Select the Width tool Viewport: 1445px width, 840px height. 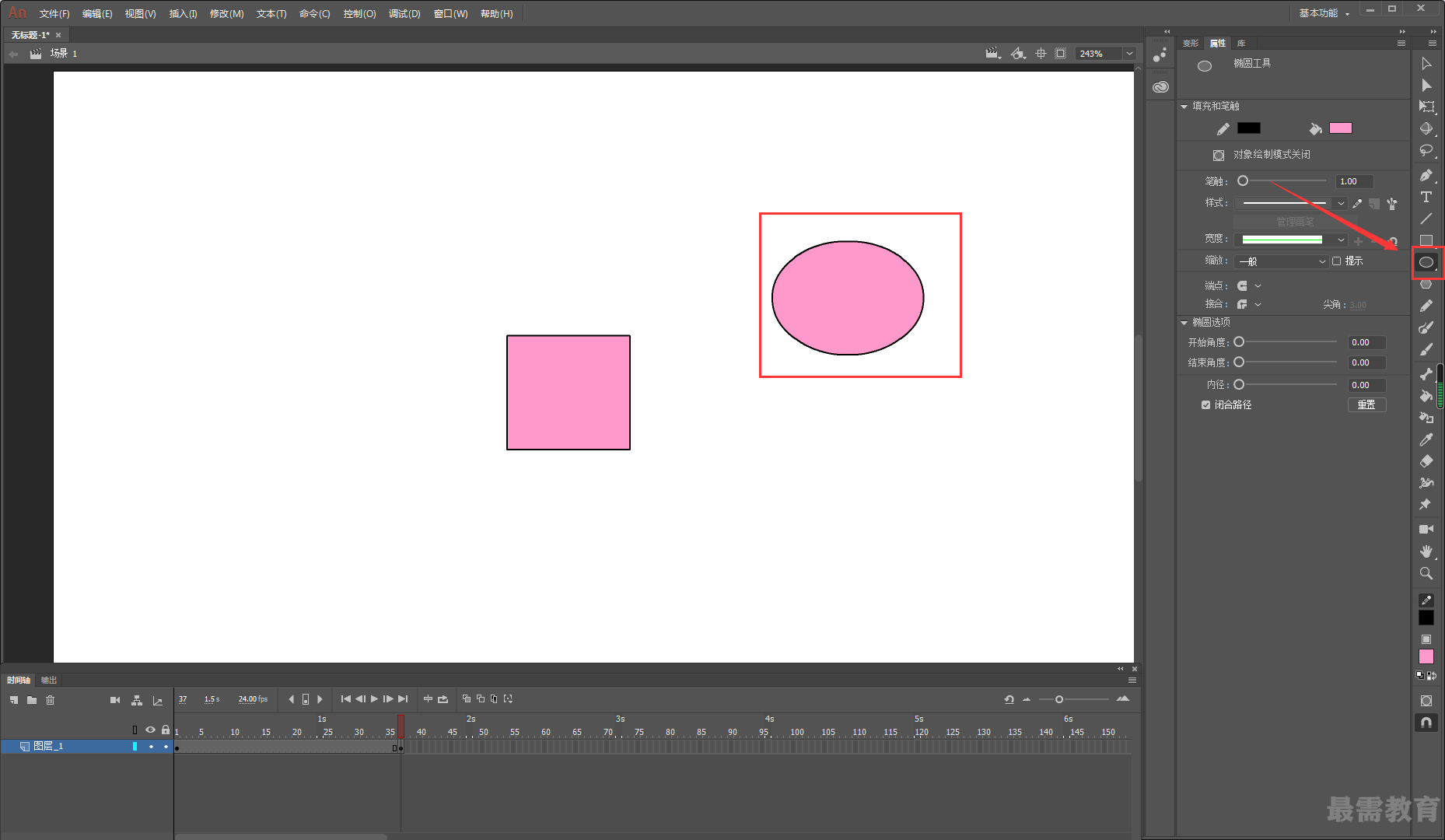tap(1426, 484)
